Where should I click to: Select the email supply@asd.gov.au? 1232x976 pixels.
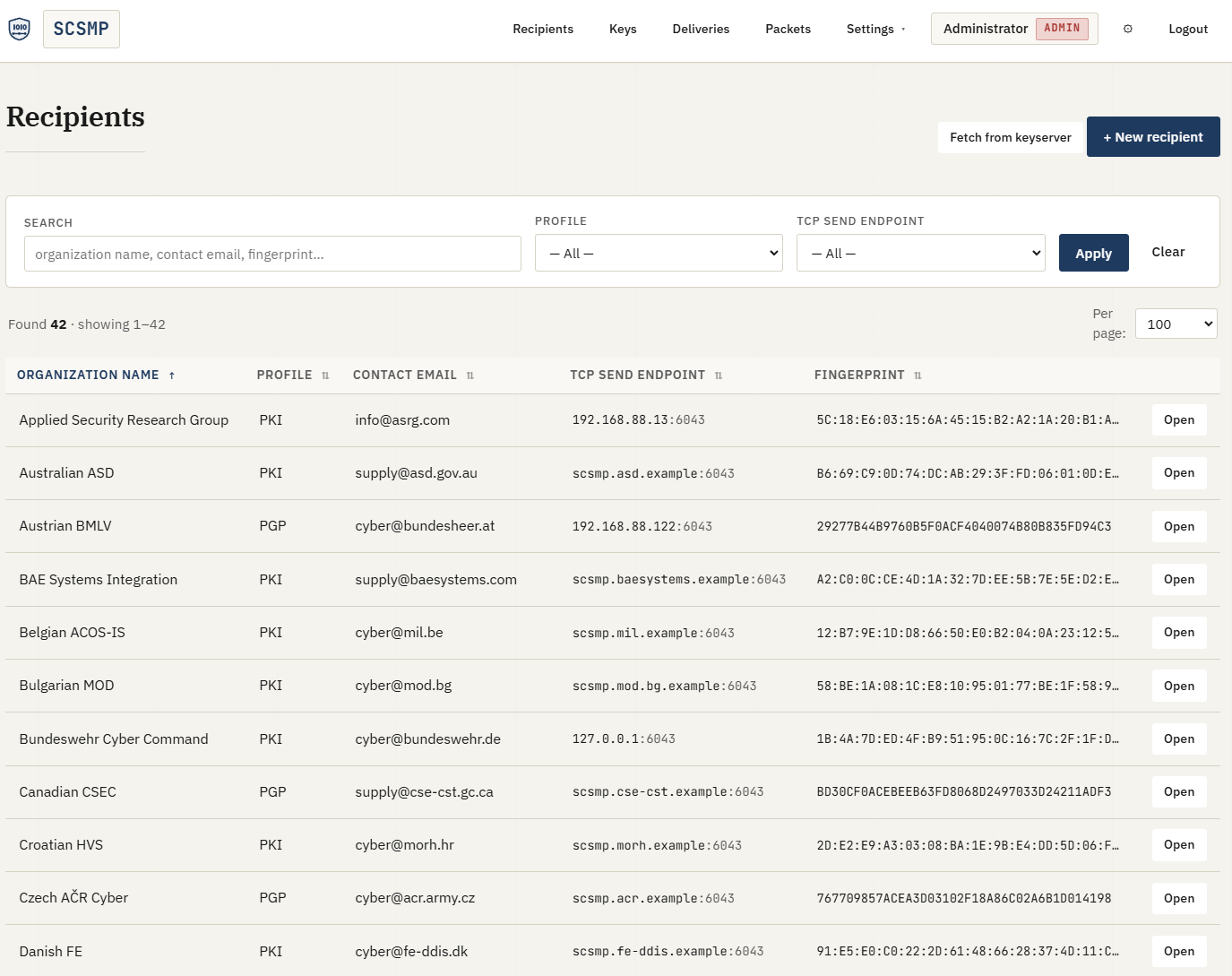[416, 472]
